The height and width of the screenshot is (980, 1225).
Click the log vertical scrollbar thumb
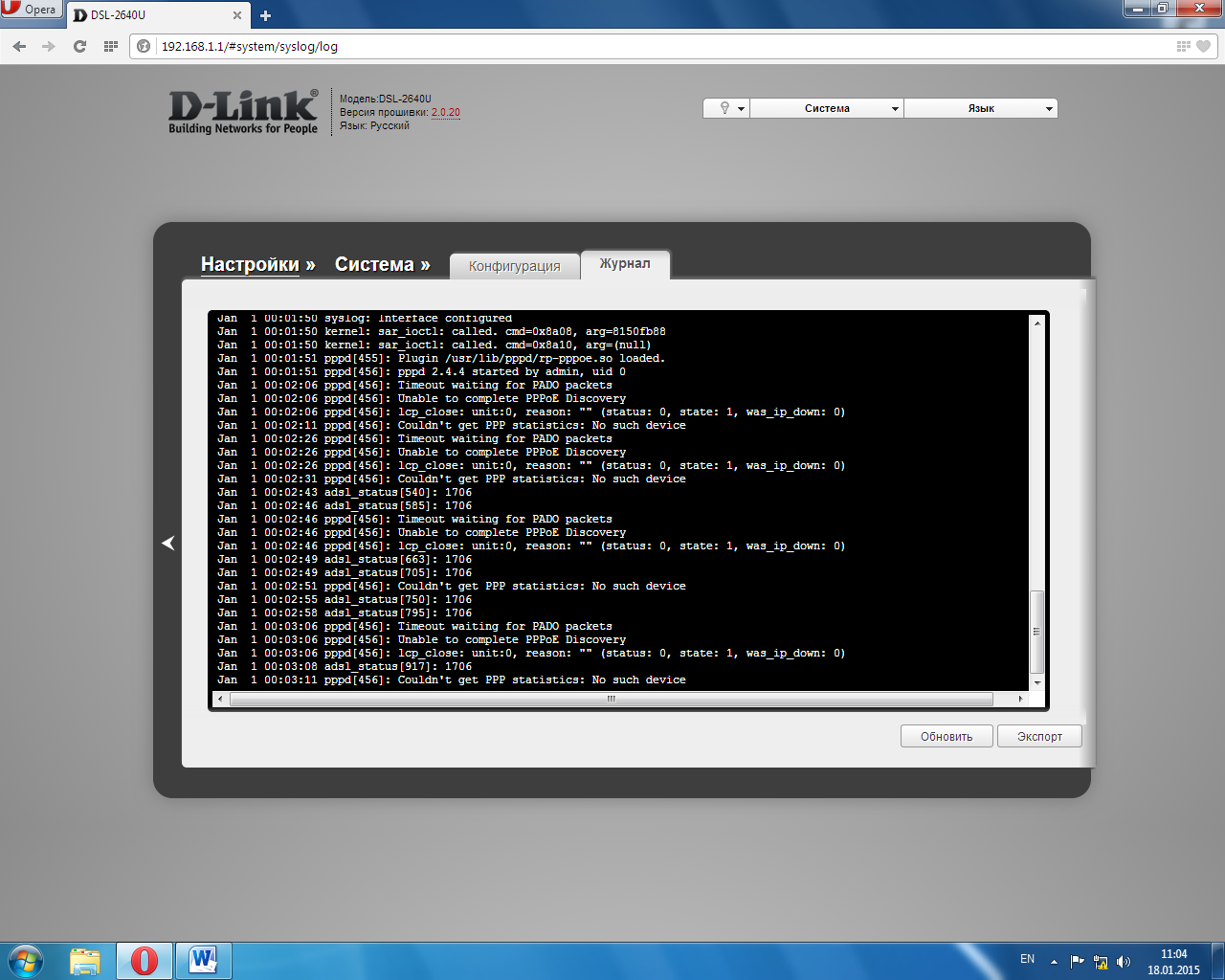coord(1036,632)
